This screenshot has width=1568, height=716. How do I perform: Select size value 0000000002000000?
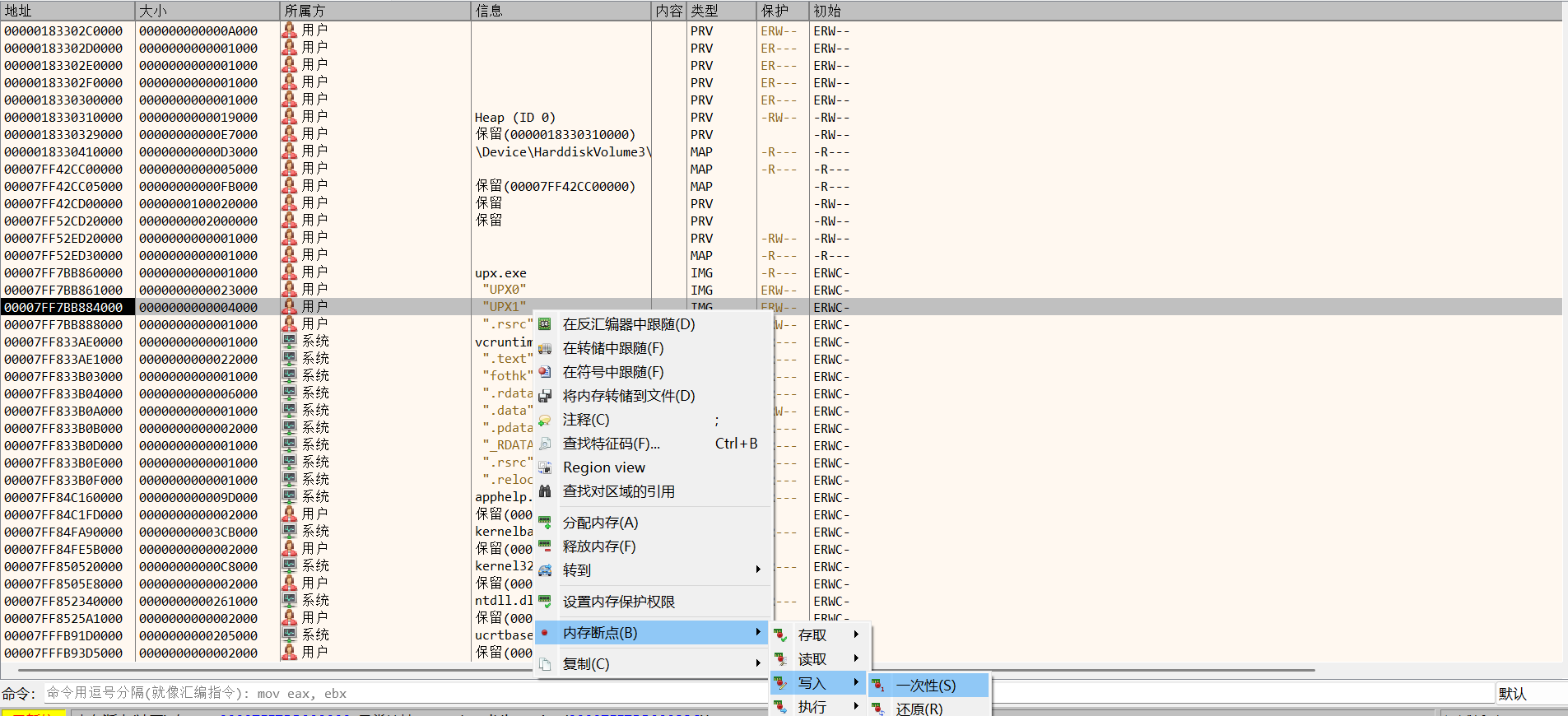198,221
